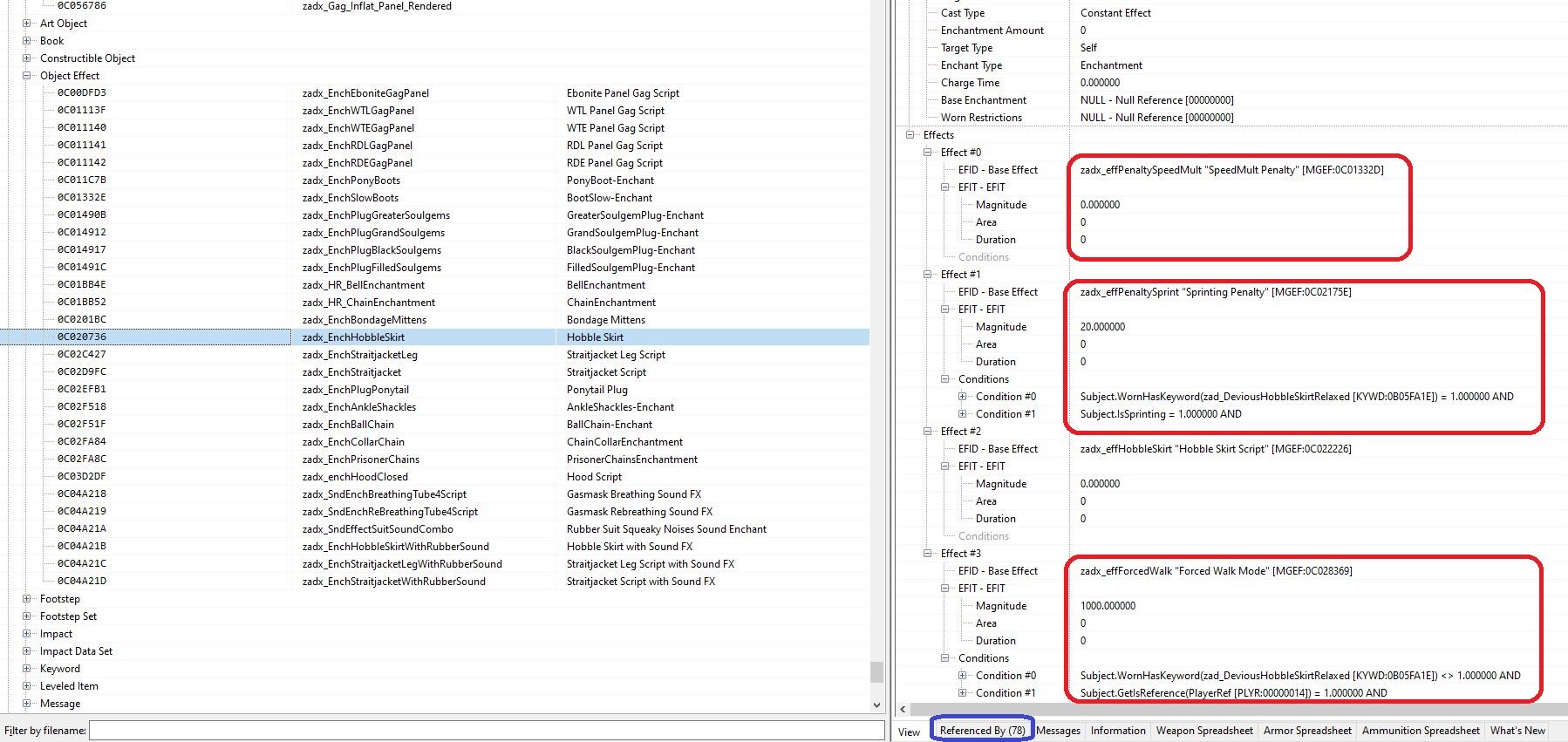Open the Ammunition Spreadsheet tab

click(x=1421, y=731)
